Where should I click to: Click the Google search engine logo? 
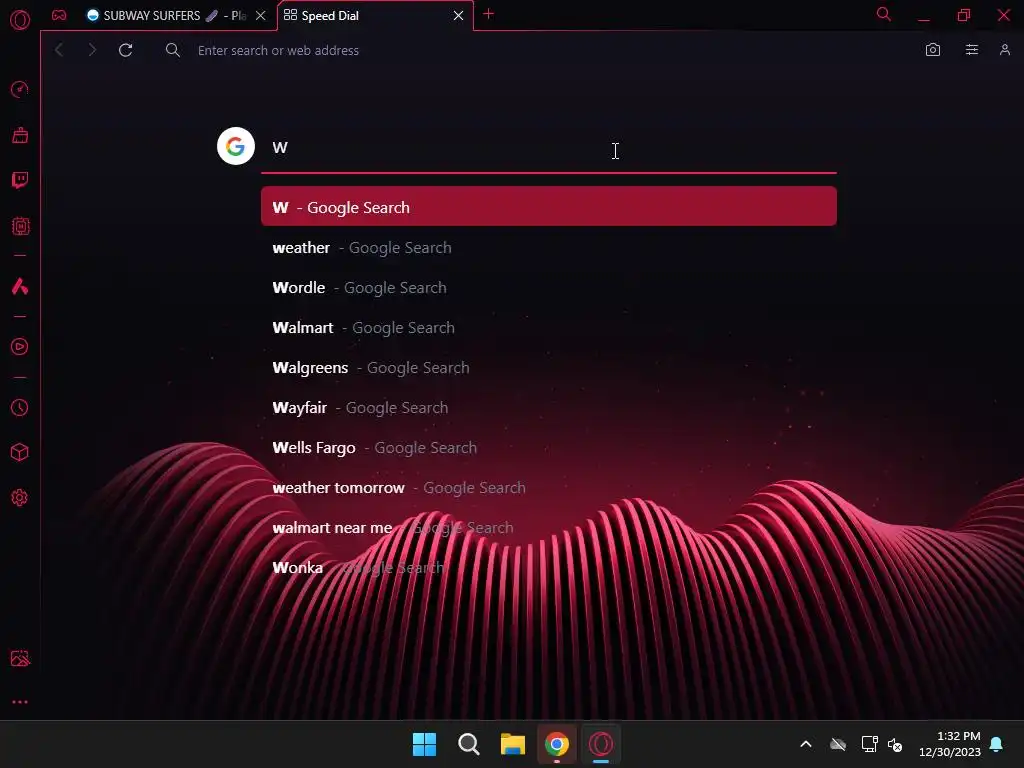(236, 146)
